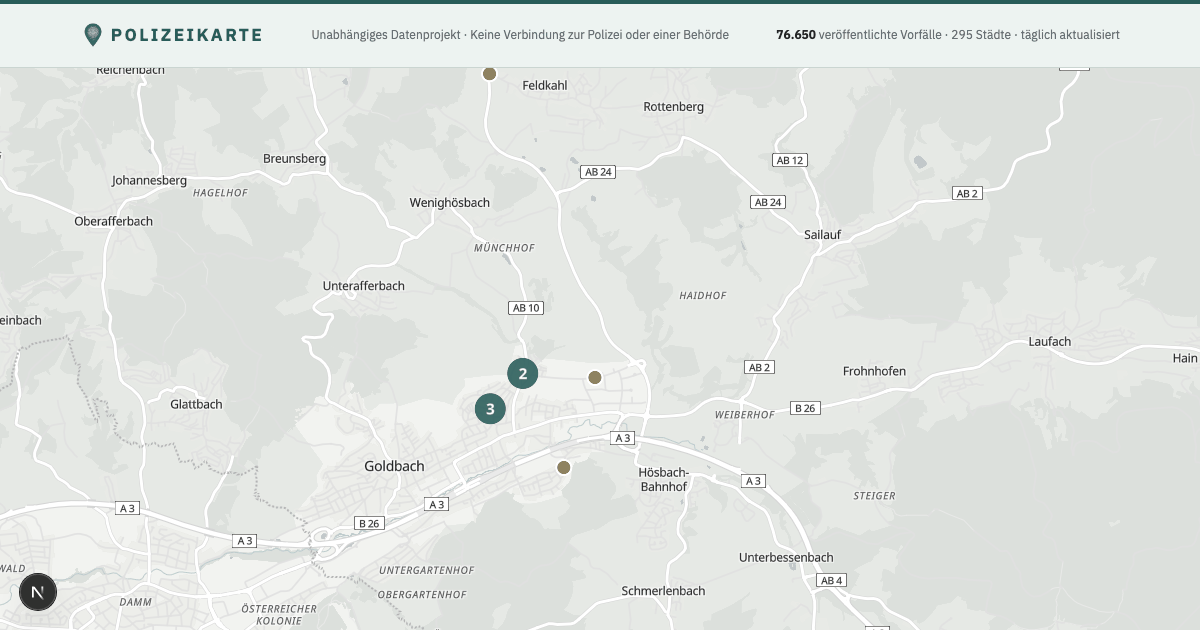1200x630 pixels.
Task: Click the WEIBERHOF locality label
Action: (745, 414)
